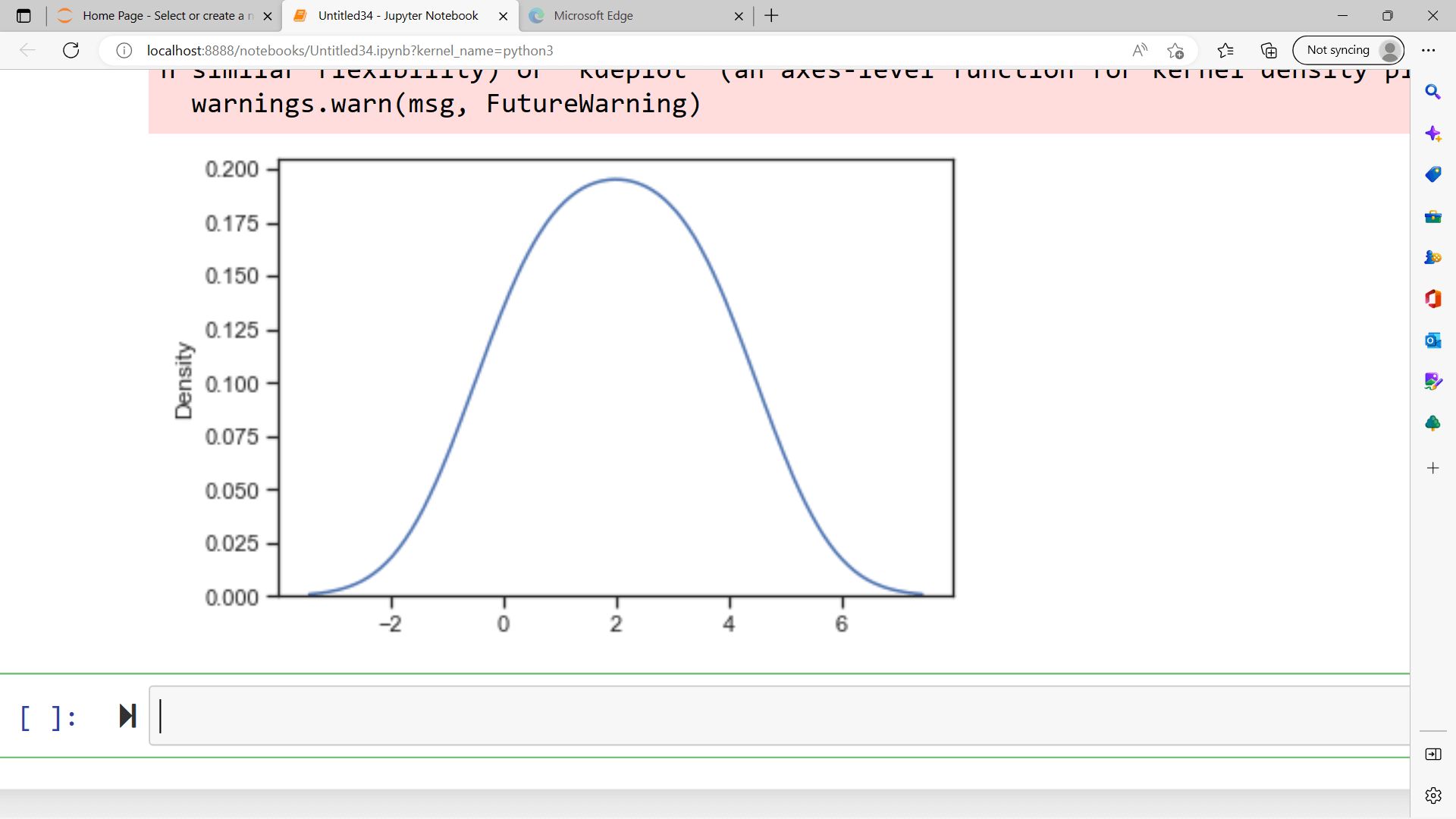This screenshot has height=819, width=1456.
Task: Run the empty notebook cell
Action: (x=127, y=715)
